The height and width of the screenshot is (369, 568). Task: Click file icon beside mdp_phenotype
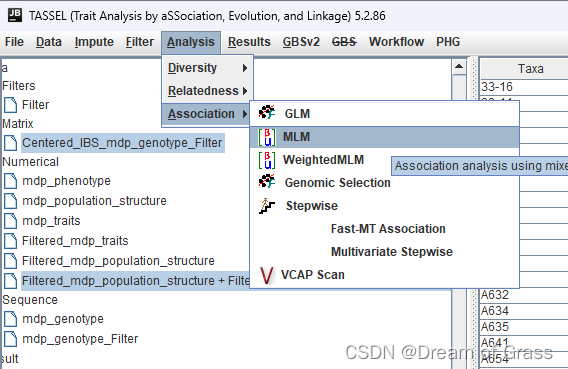[x=11, y=181]
